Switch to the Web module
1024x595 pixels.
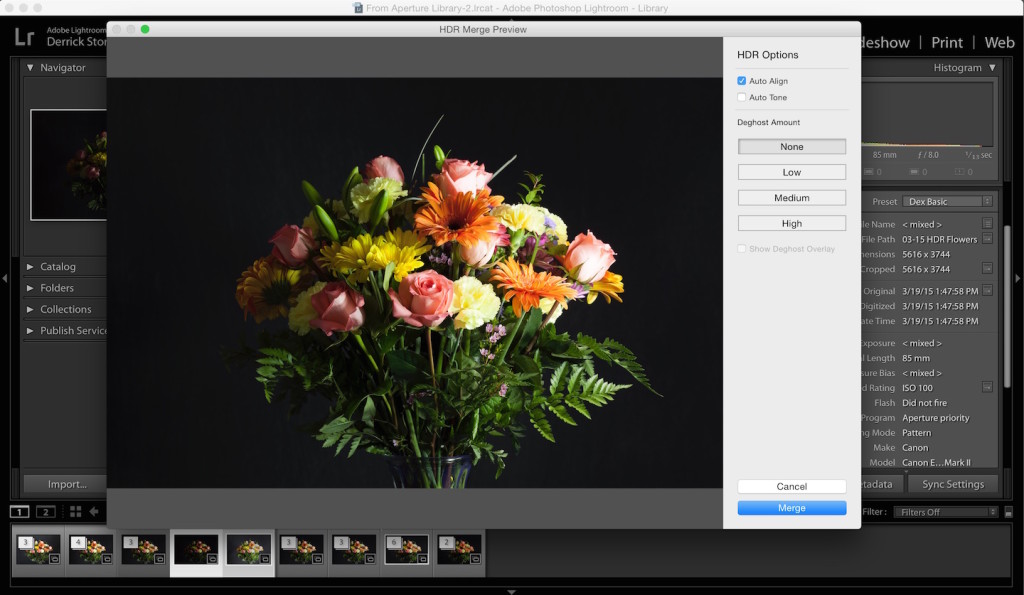coord(999,42)
